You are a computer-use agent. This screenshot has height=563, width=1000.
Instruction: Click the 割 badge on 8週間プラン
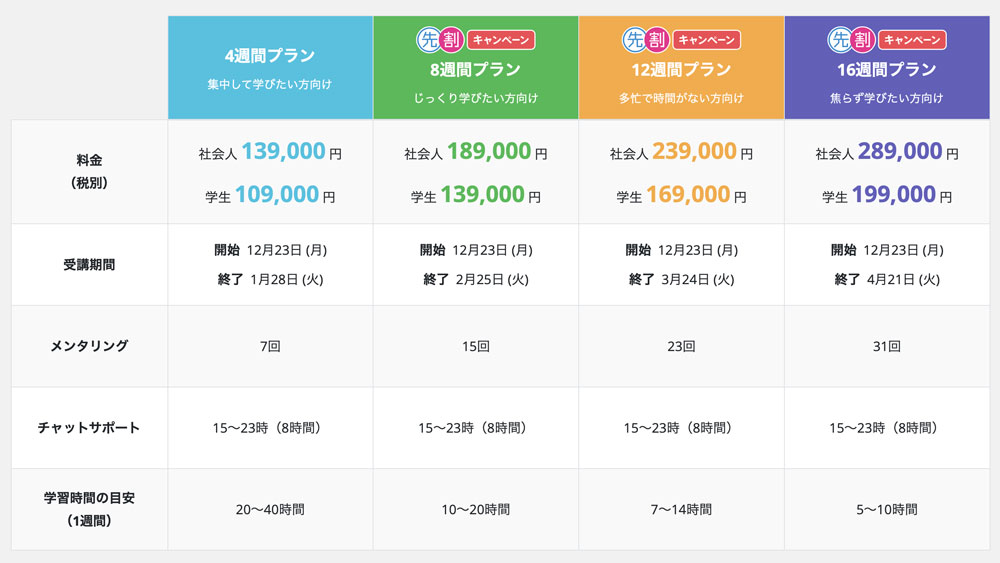451,40
